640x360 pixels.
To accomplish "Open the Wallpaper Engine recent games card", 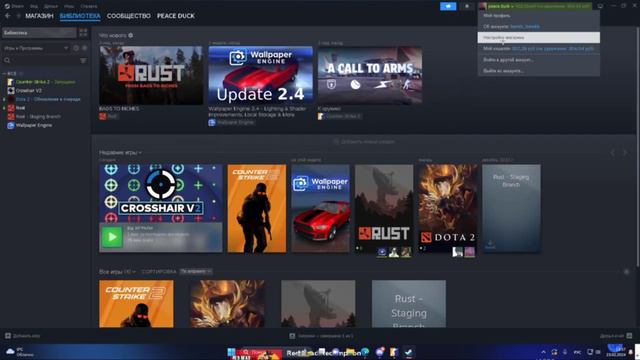I will point(320,209).
